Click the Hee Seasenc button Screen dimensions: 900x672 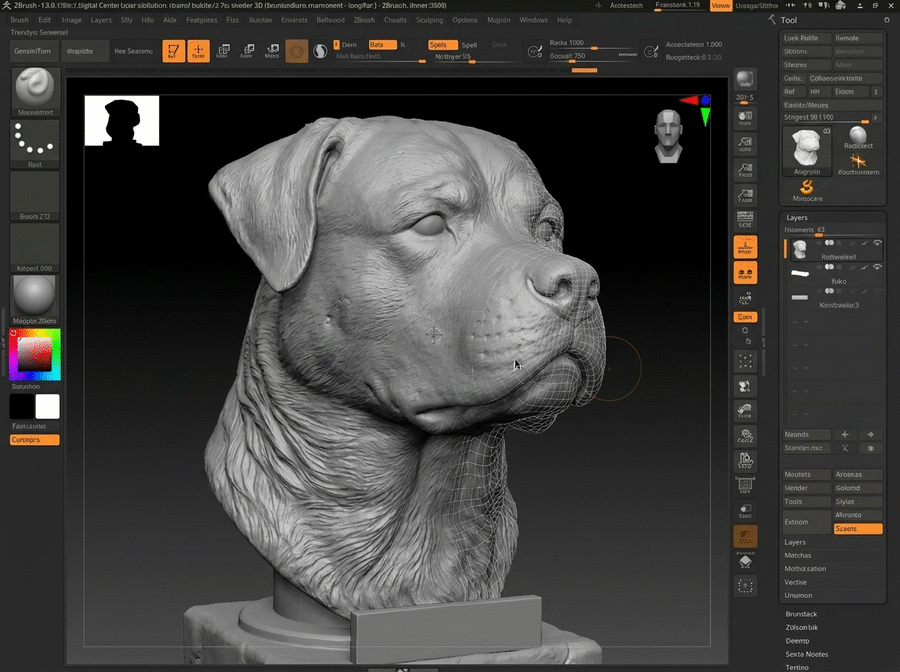pyautogui.click(x=133, y=51)
